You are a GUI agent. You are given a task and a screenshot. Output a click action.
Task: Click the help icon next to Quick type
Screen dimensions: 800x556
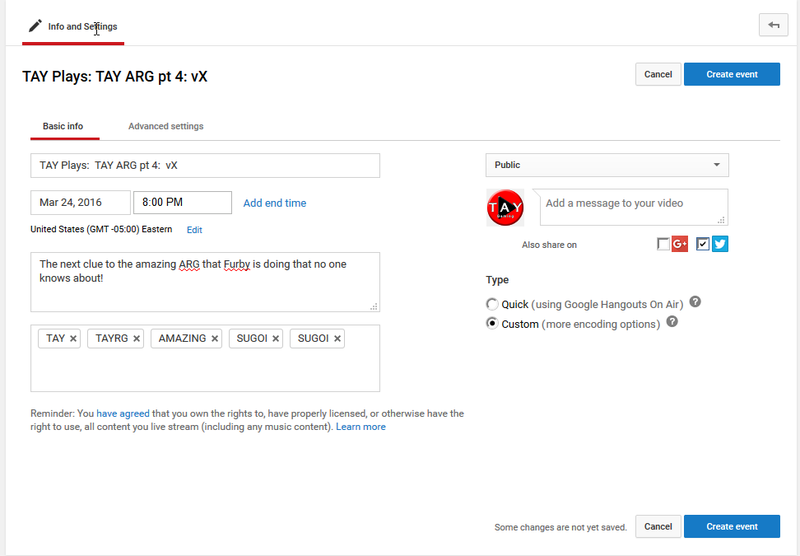(695, 302)
